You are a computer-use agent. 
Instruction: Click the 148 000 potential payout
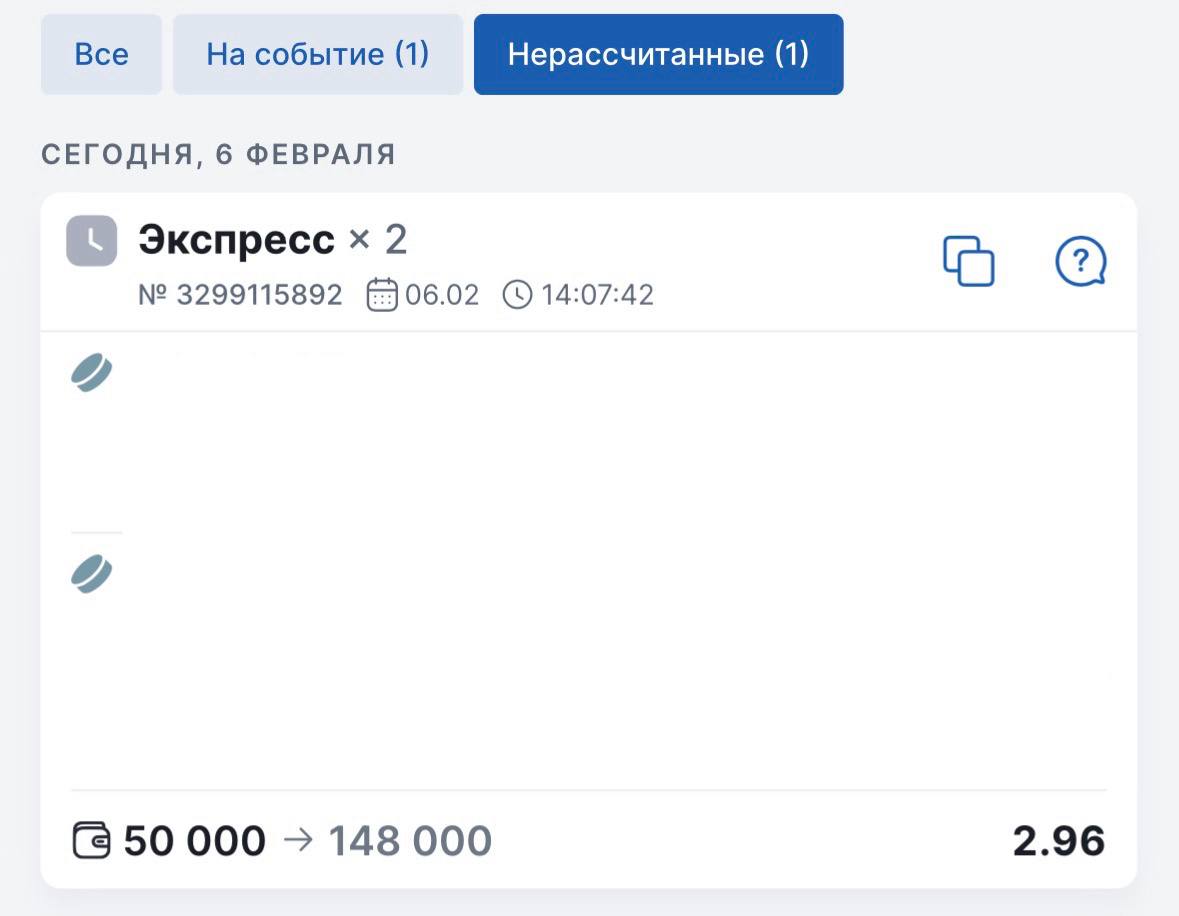(x=410, y=841)
